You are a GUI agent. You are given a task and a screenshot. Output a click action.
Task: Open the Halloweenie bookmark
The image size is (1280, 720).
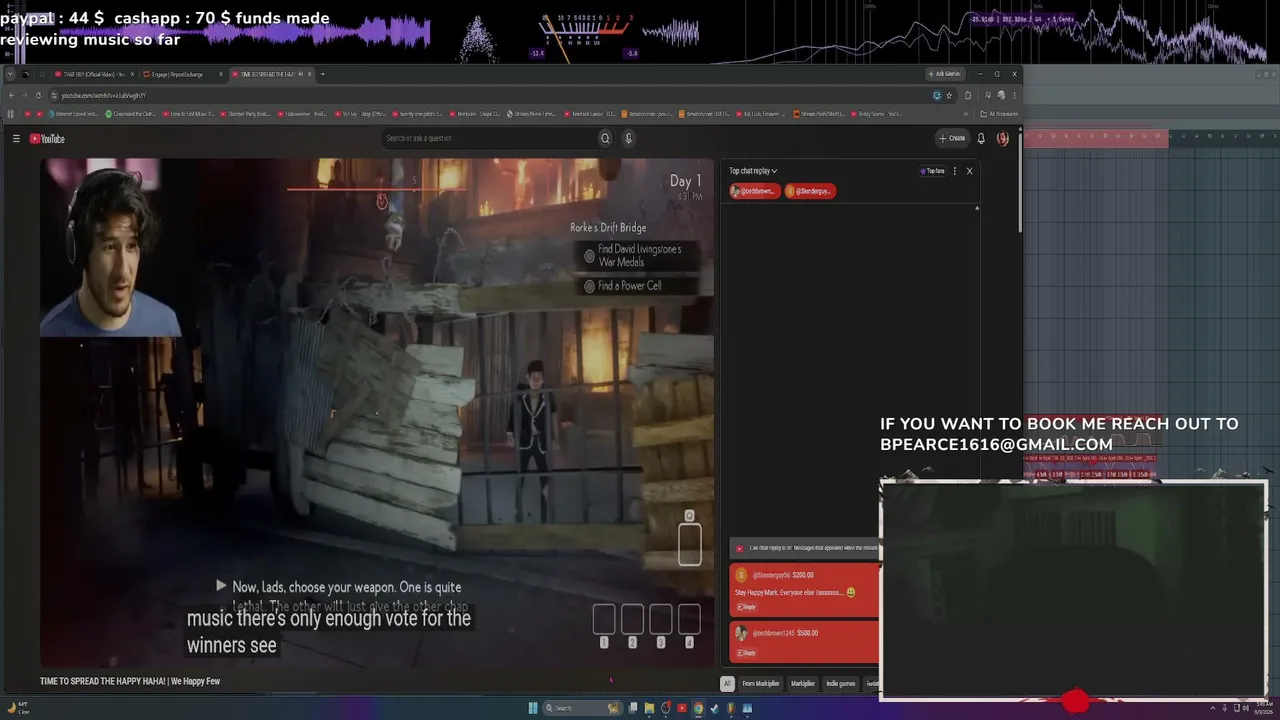click(x=302, y=114)
